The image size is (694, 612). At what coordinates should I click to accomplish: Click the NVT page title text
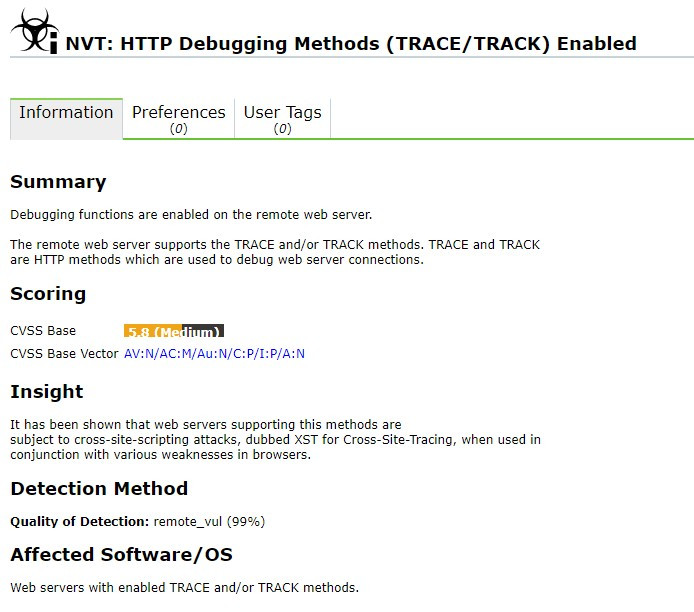coord(351,44)
